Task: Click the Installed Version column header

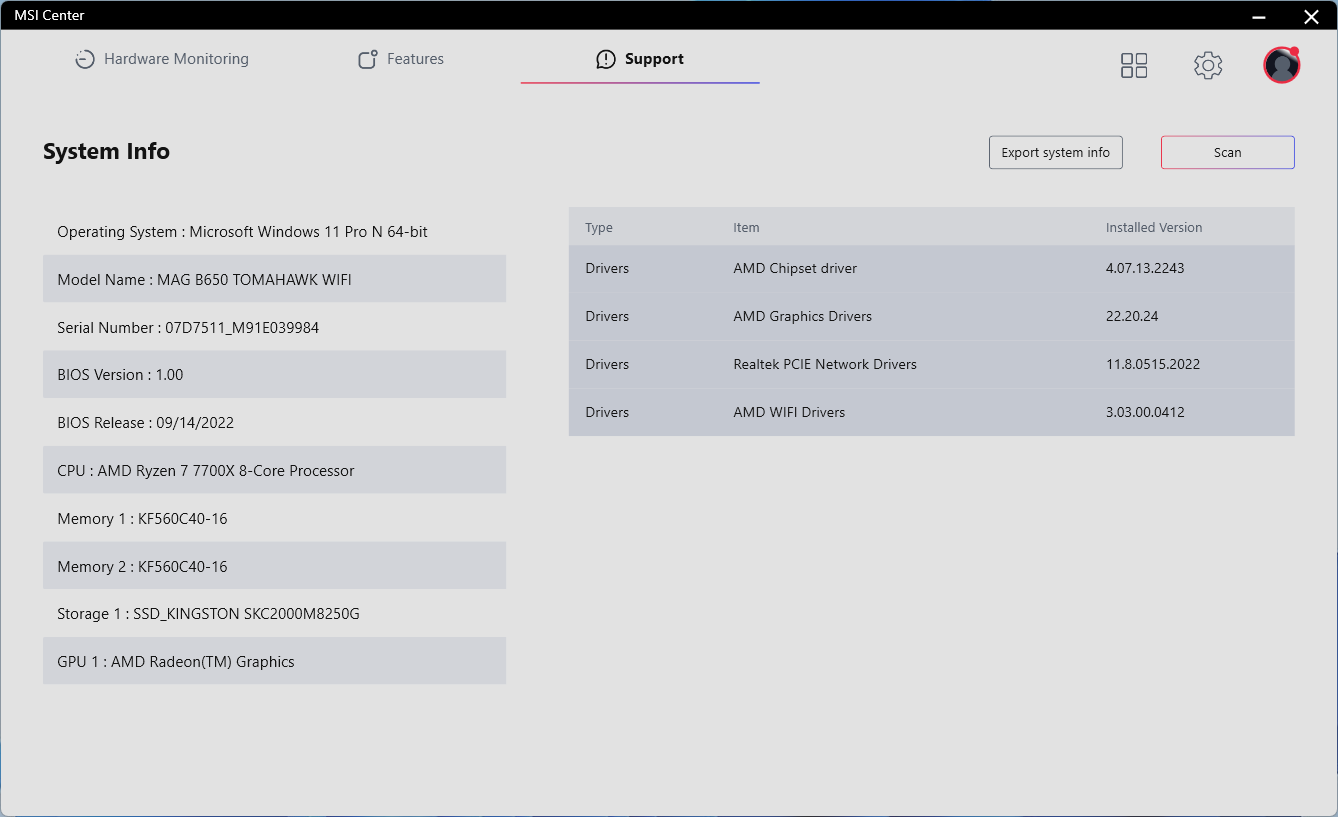Action: coord(1154,228)
